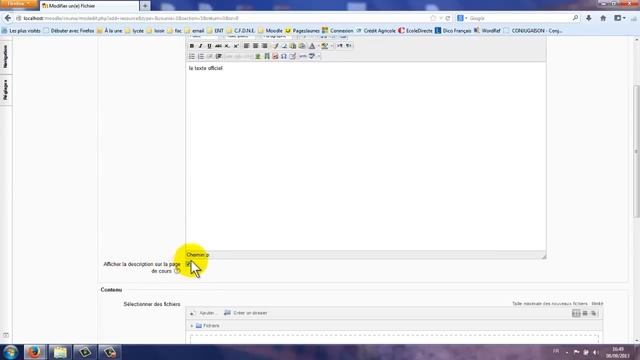Click the paste from Word icon
The width and height of the screenshot is (640, 360).
pos(302,46)
